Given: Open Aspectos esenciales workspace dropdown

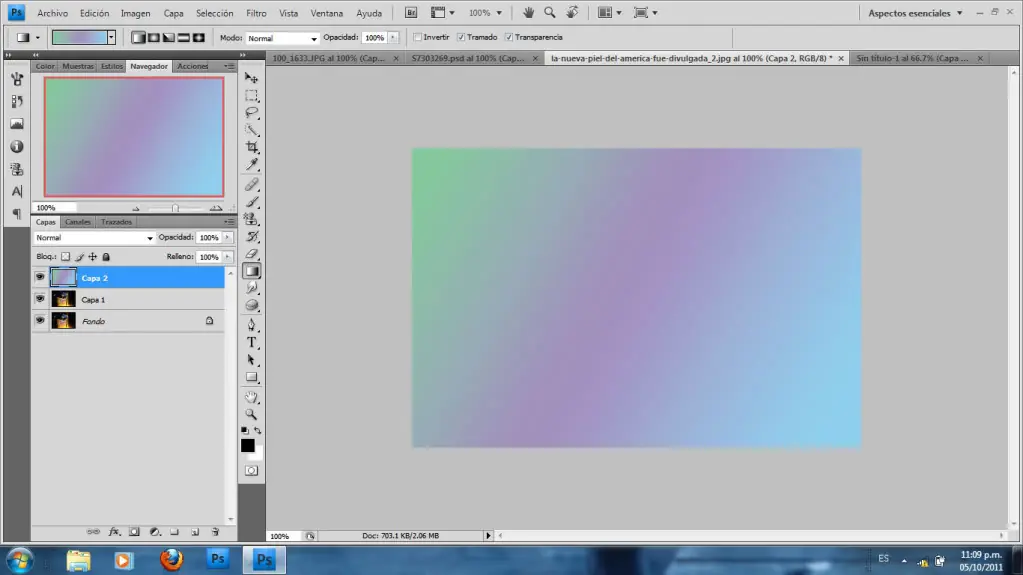Looking at the screenshot, I should (x=915, y=12).
